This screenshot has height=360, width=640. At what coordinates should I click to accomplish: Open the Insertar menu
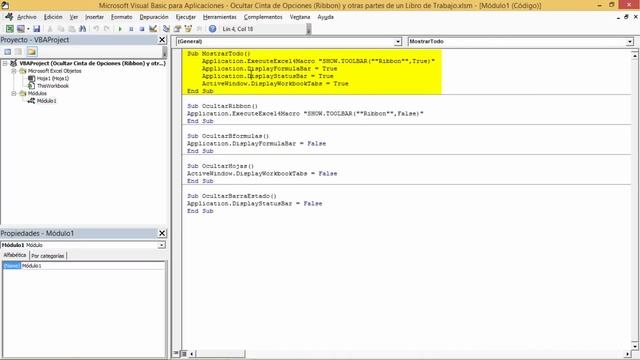[94, 17]
